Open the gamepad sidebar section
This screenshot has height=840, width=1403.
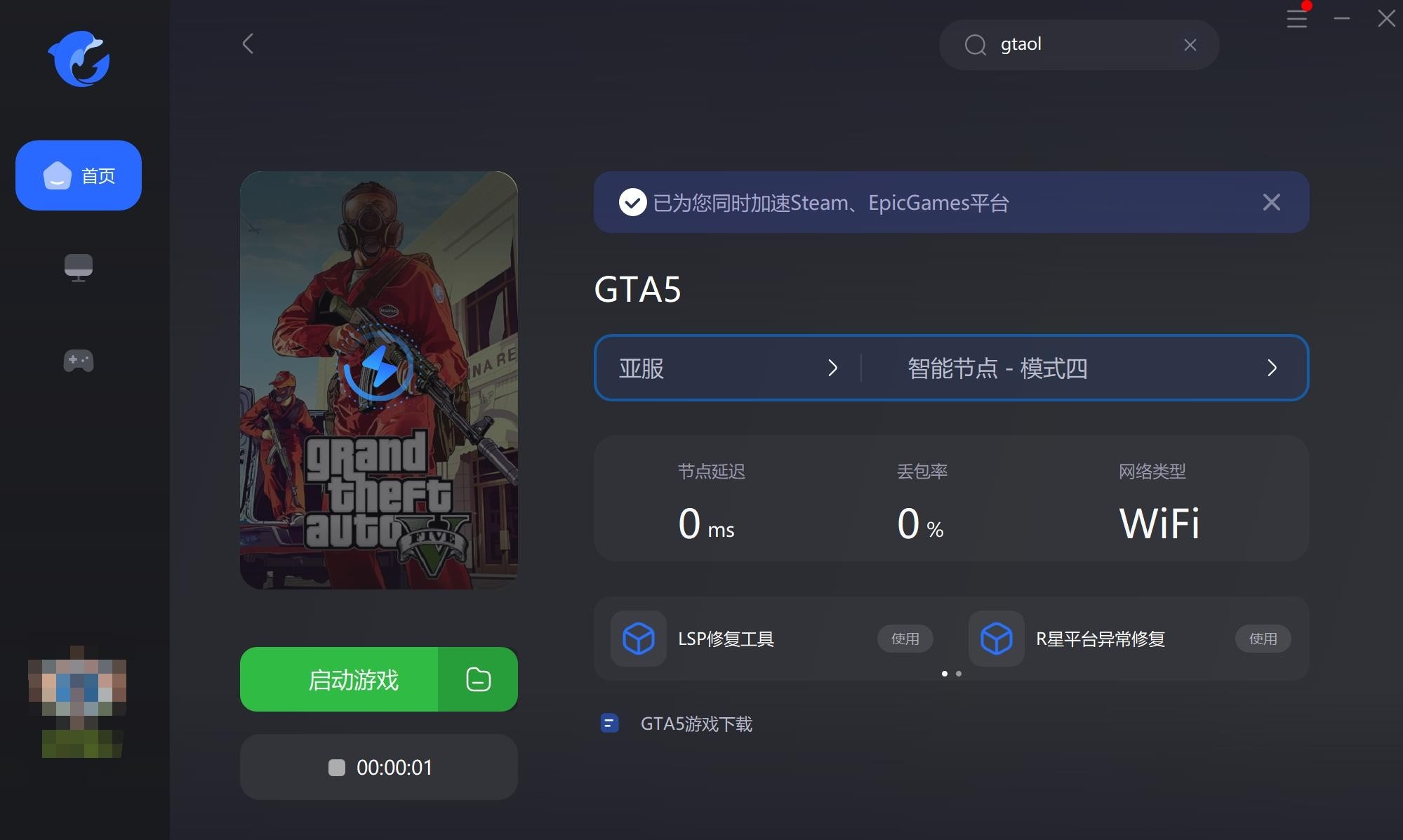pos(79,361)
